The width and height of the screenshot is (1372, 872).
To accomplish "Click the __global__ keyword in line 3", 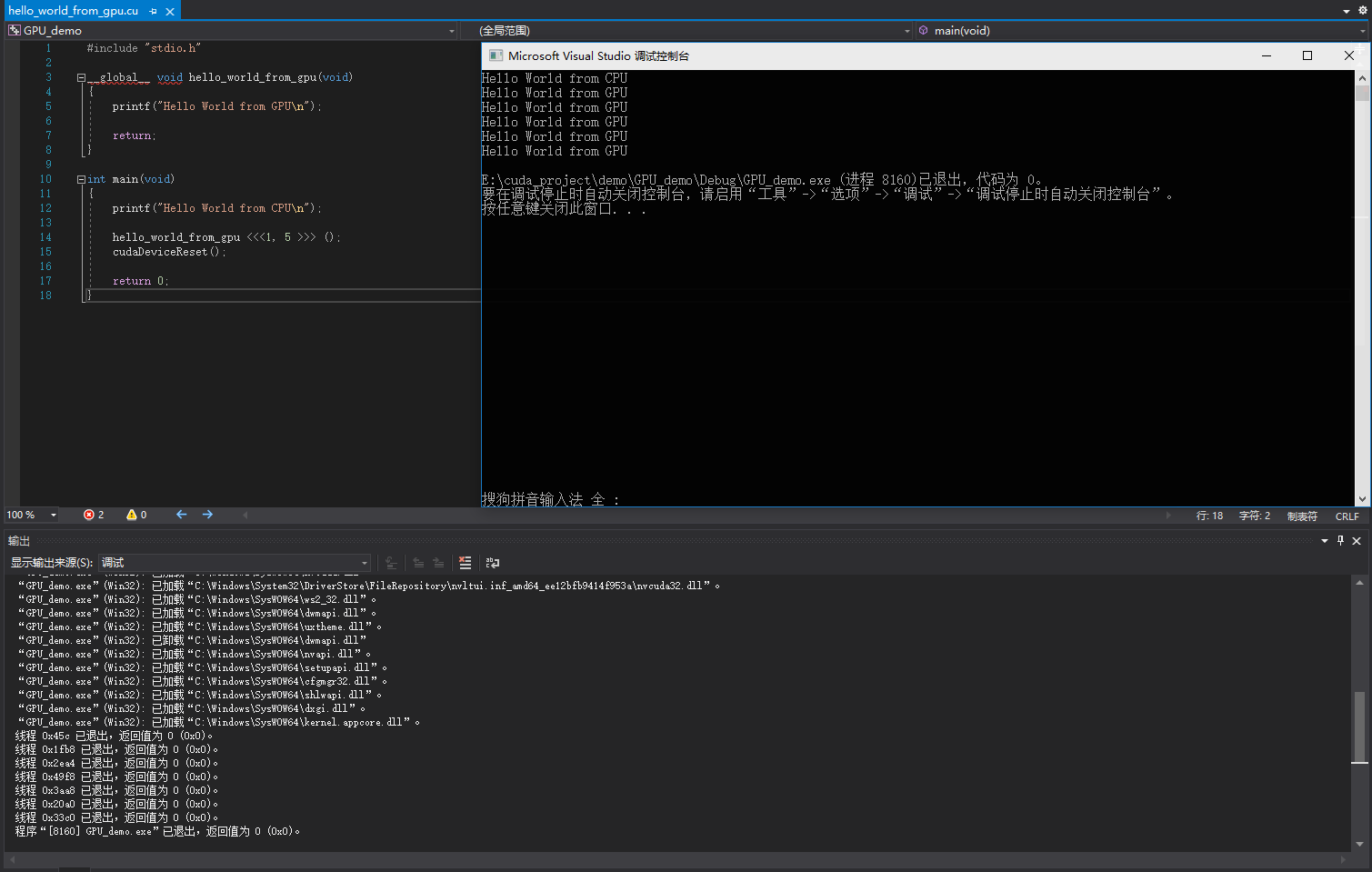I will coord(119,77).
